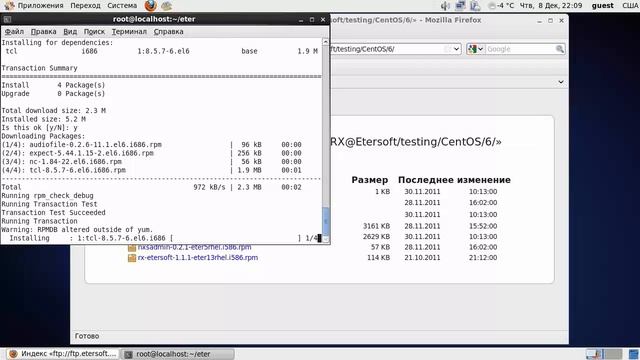Open the guest user menu
The image size is (640, 360).
602,6
